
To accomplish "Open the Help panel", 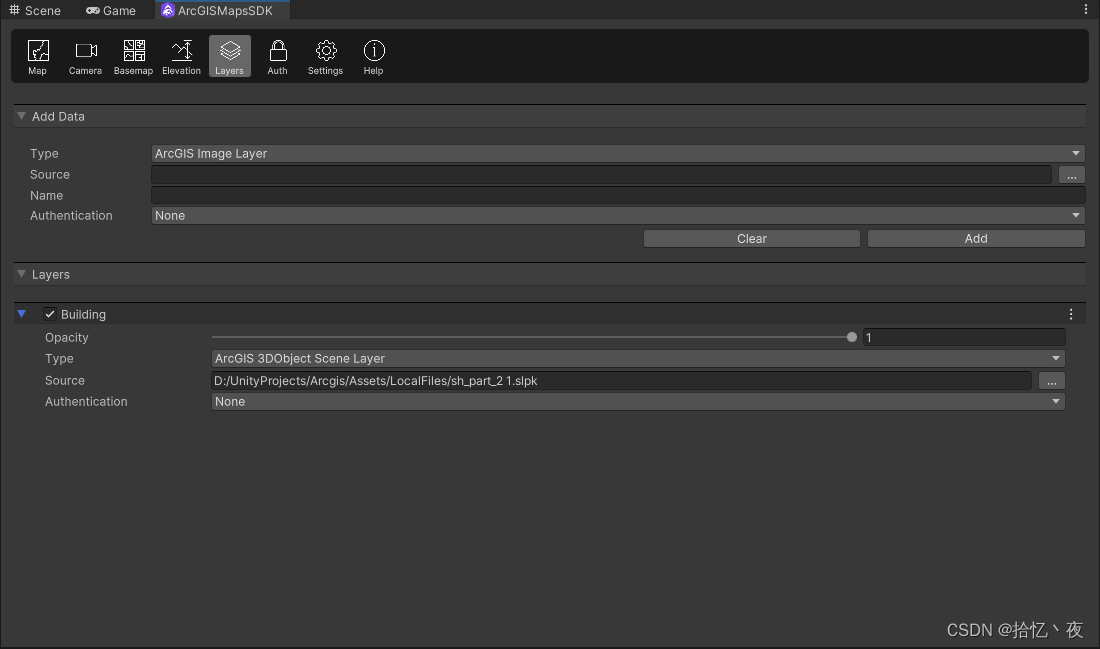I will pos(373,56).
